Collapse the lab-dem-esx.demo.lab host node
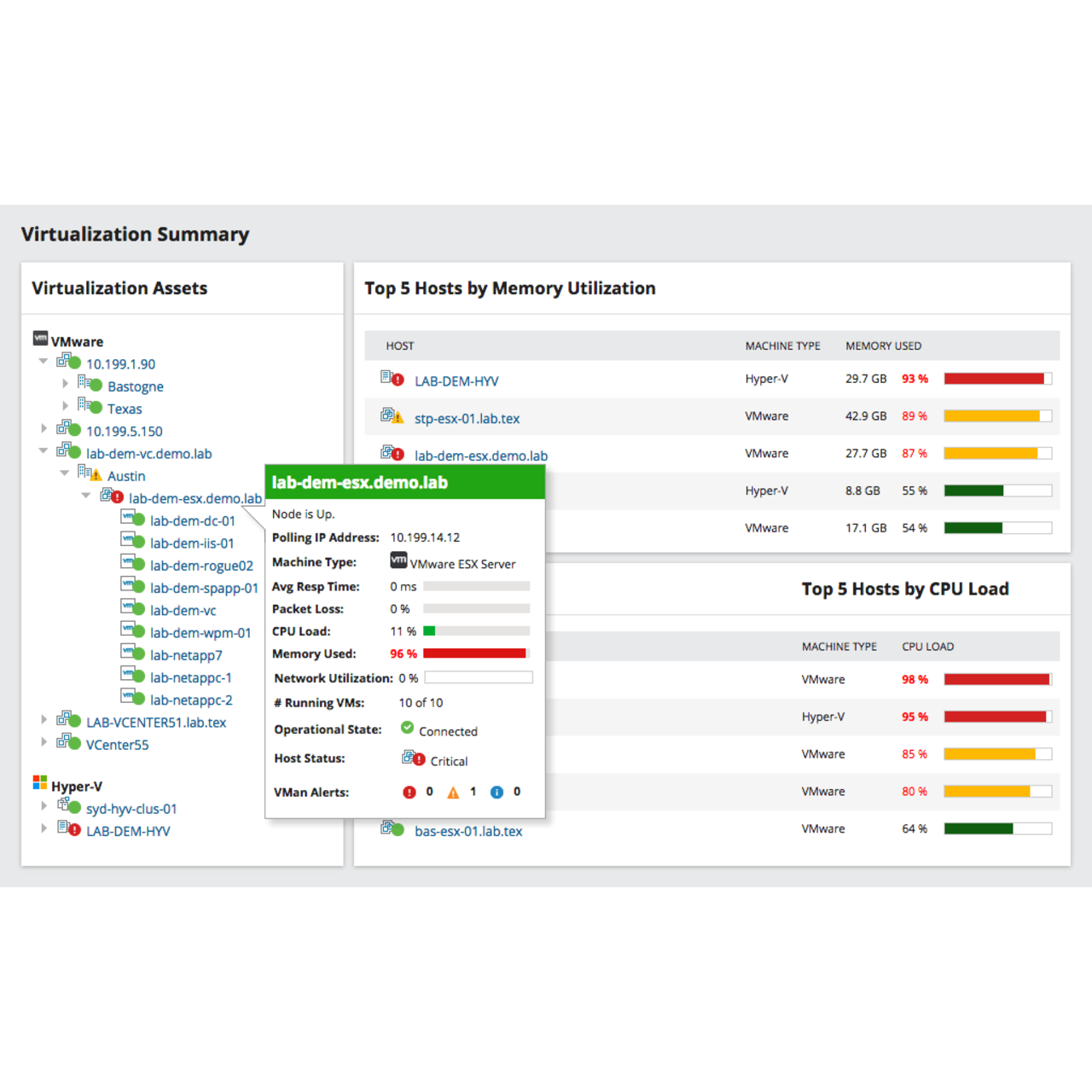The image size is (1092, 1092). point(85,496)
